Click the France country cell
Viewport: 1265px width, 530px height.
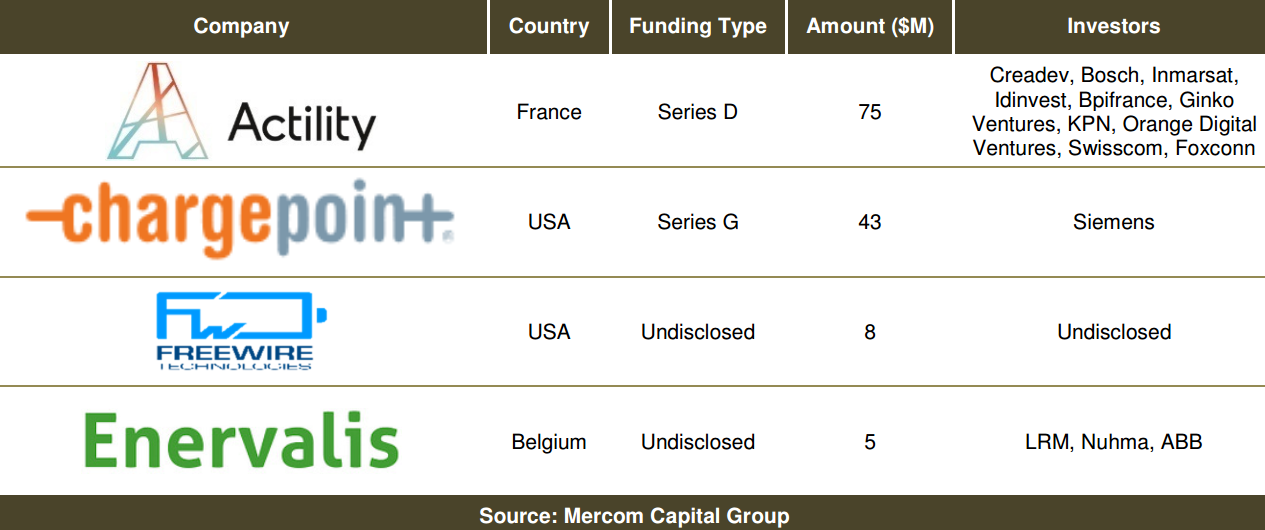point(549,112)
